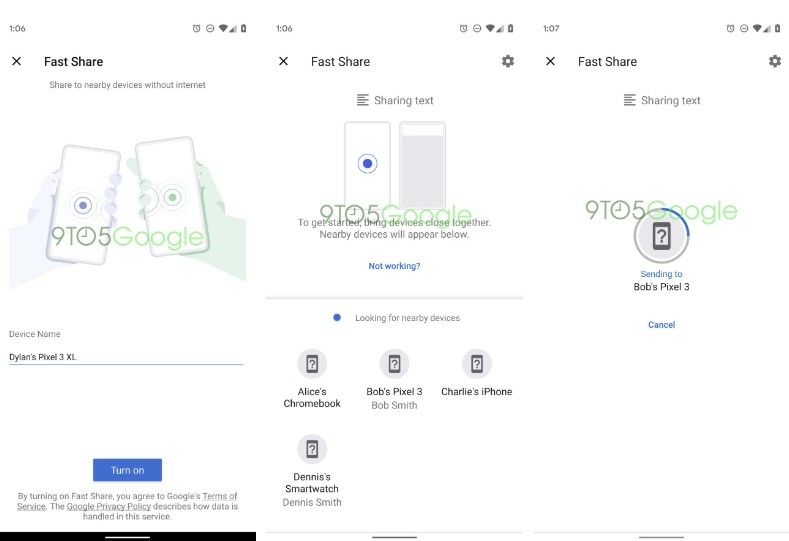The image size is (789, 541).
Task: Tap the sending progress device icon
Action: (661, 236)
